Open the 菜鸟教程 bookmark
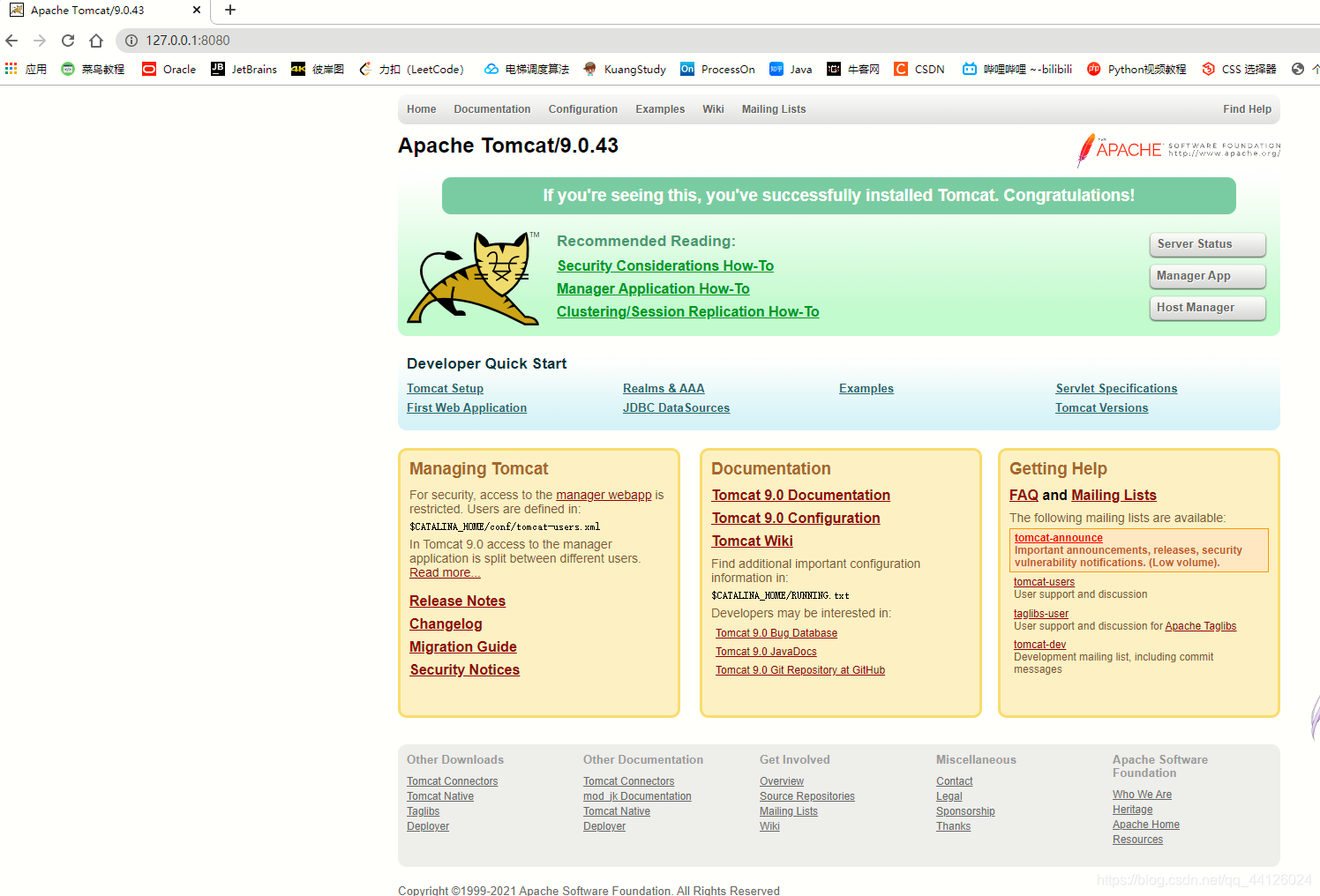1320x896 pixels. click(93, 69)
